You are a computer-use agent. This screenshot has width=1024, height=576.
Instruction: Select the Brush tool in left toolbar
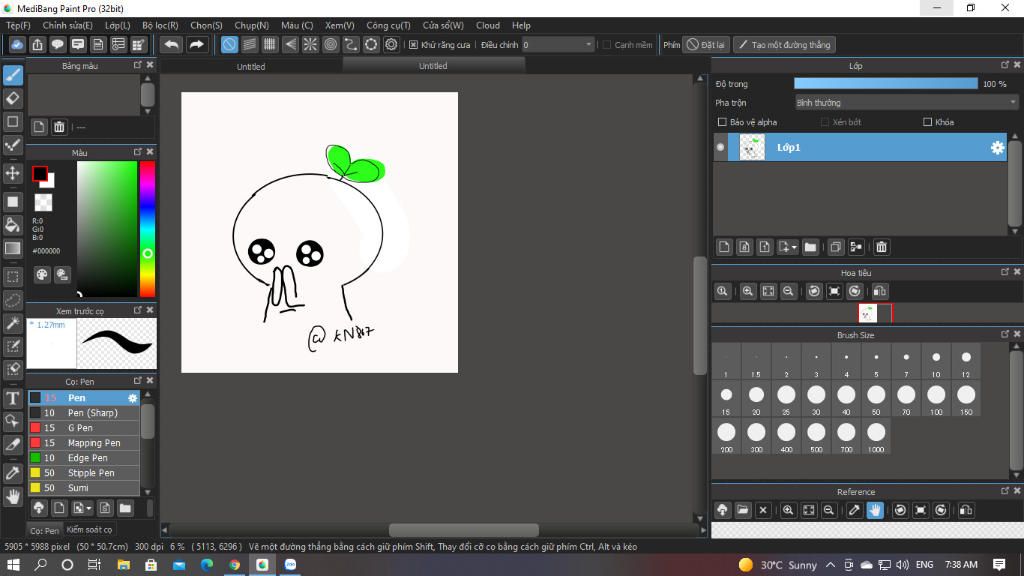[x=12, y=74]
